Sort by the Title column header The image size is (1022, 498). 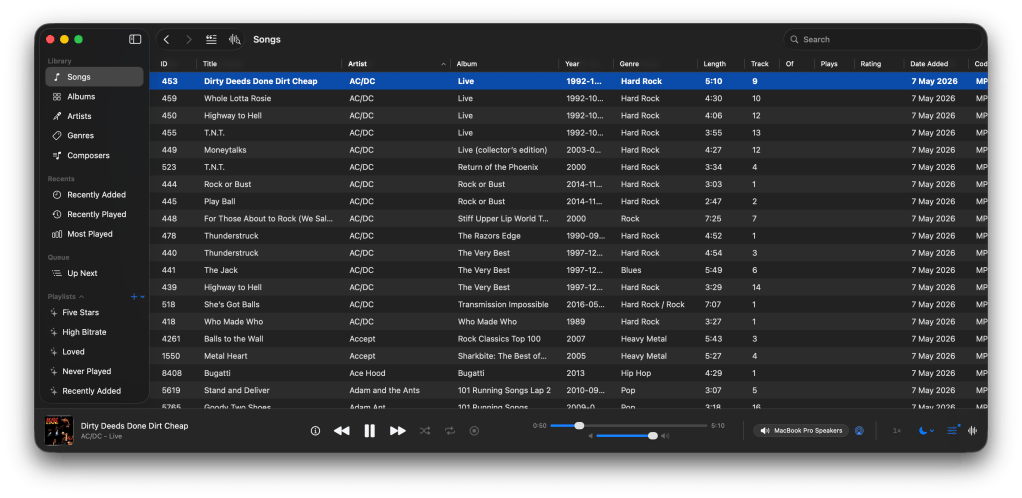(269, 64)
